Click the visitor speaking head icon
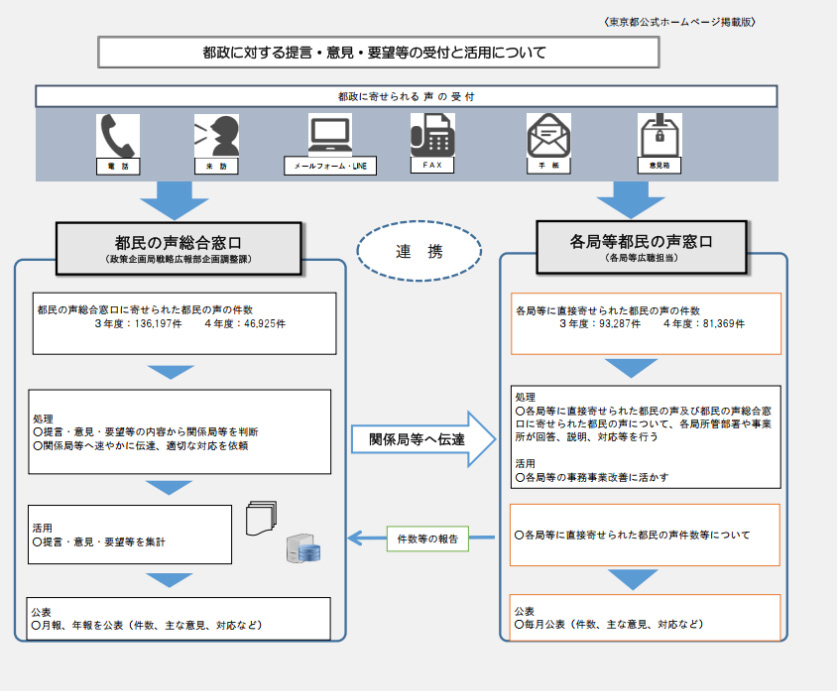 (x=217, y=135)
